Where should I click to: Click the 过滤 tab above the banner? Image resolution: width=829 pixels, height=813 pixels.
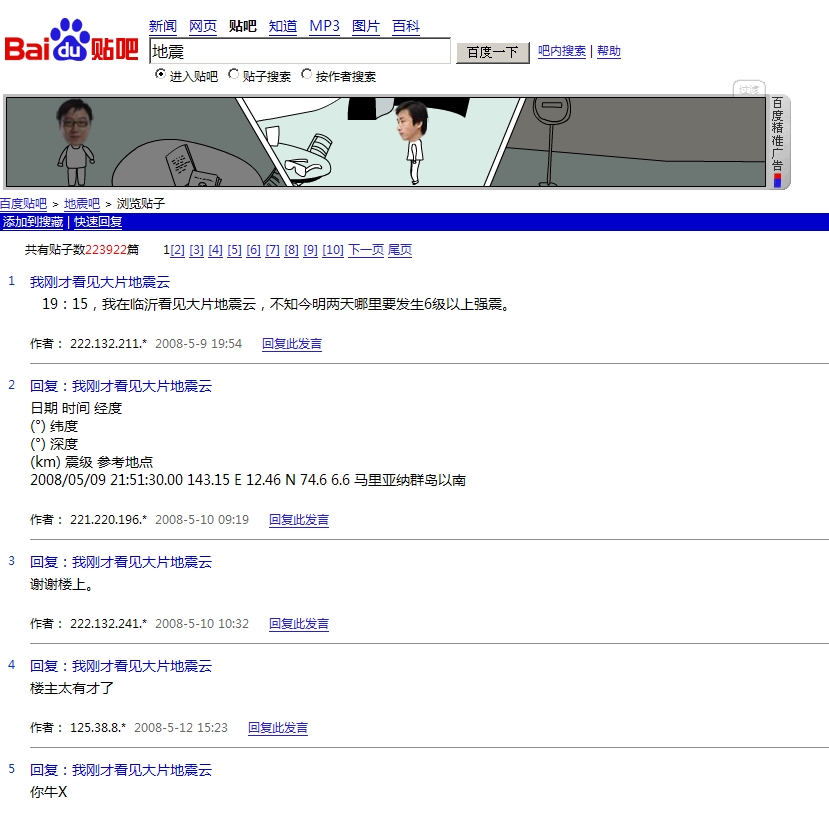(x=749, y=89)
